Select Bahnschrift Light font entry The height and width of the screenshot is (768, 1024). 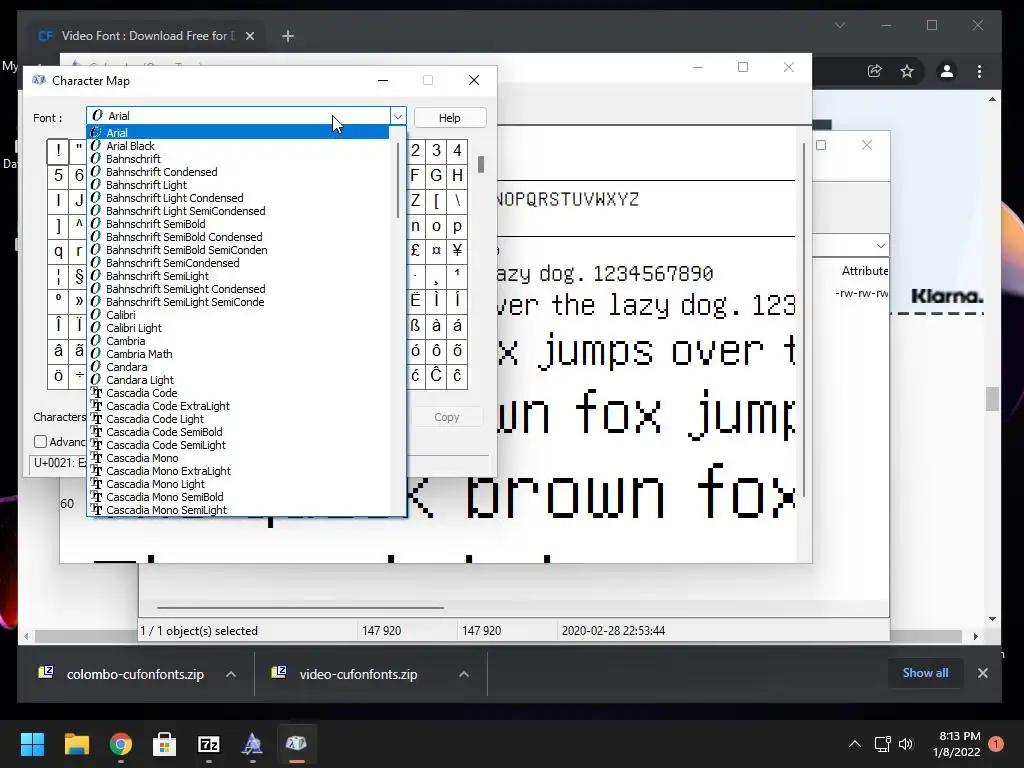239,185
